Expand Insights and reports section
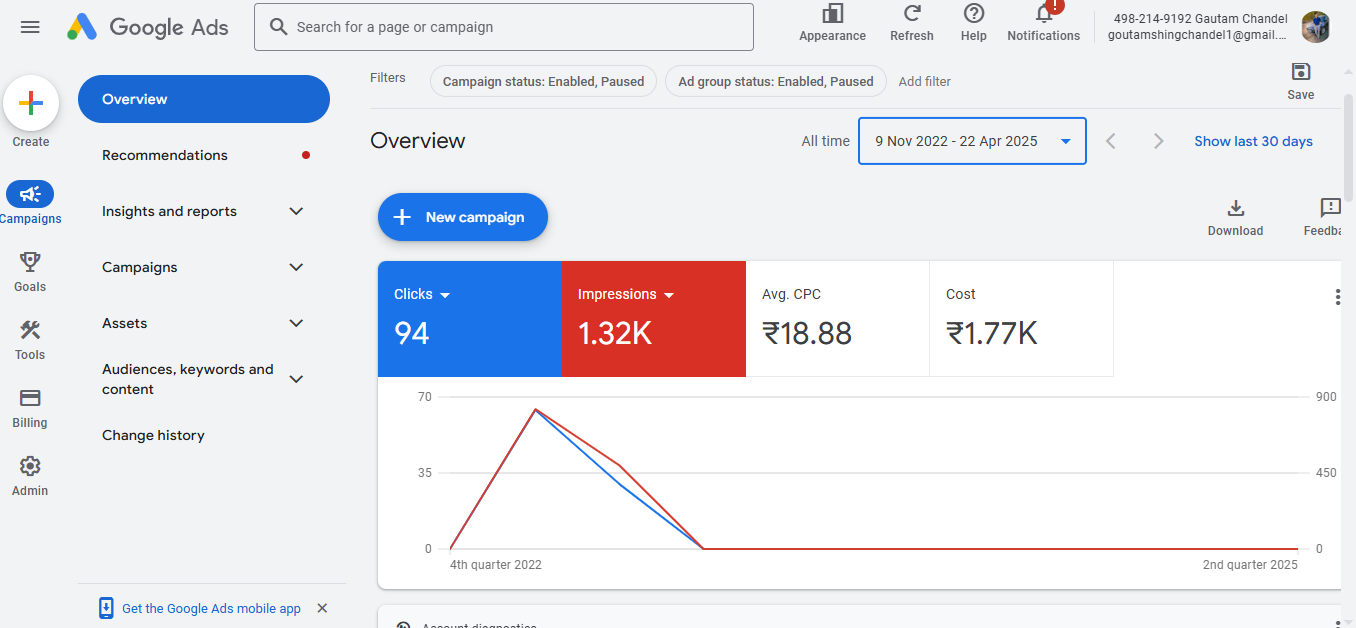Viewport: 1356px width, 628px height. pyautogui.click(x=296, y=211)
